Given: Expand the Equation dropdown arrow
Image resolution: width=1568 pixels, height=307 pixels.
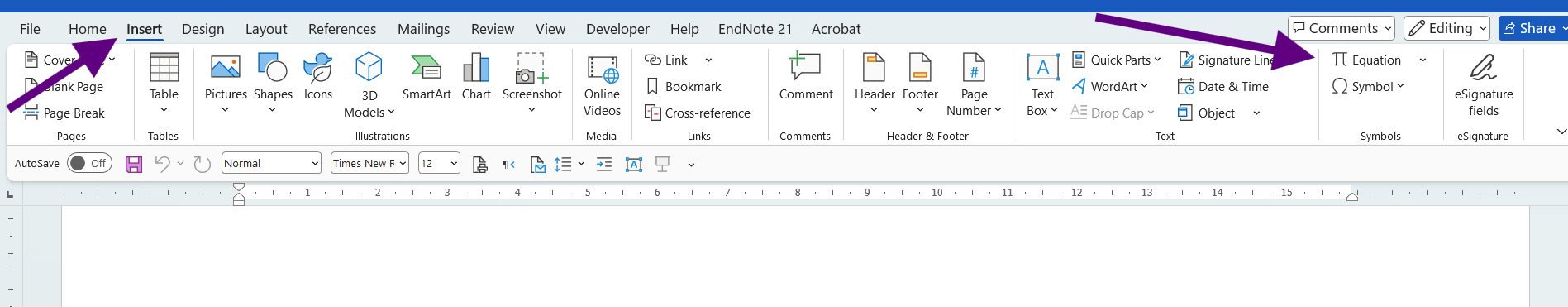Looking at the screenshot, I should click(x=1423, y=60).
